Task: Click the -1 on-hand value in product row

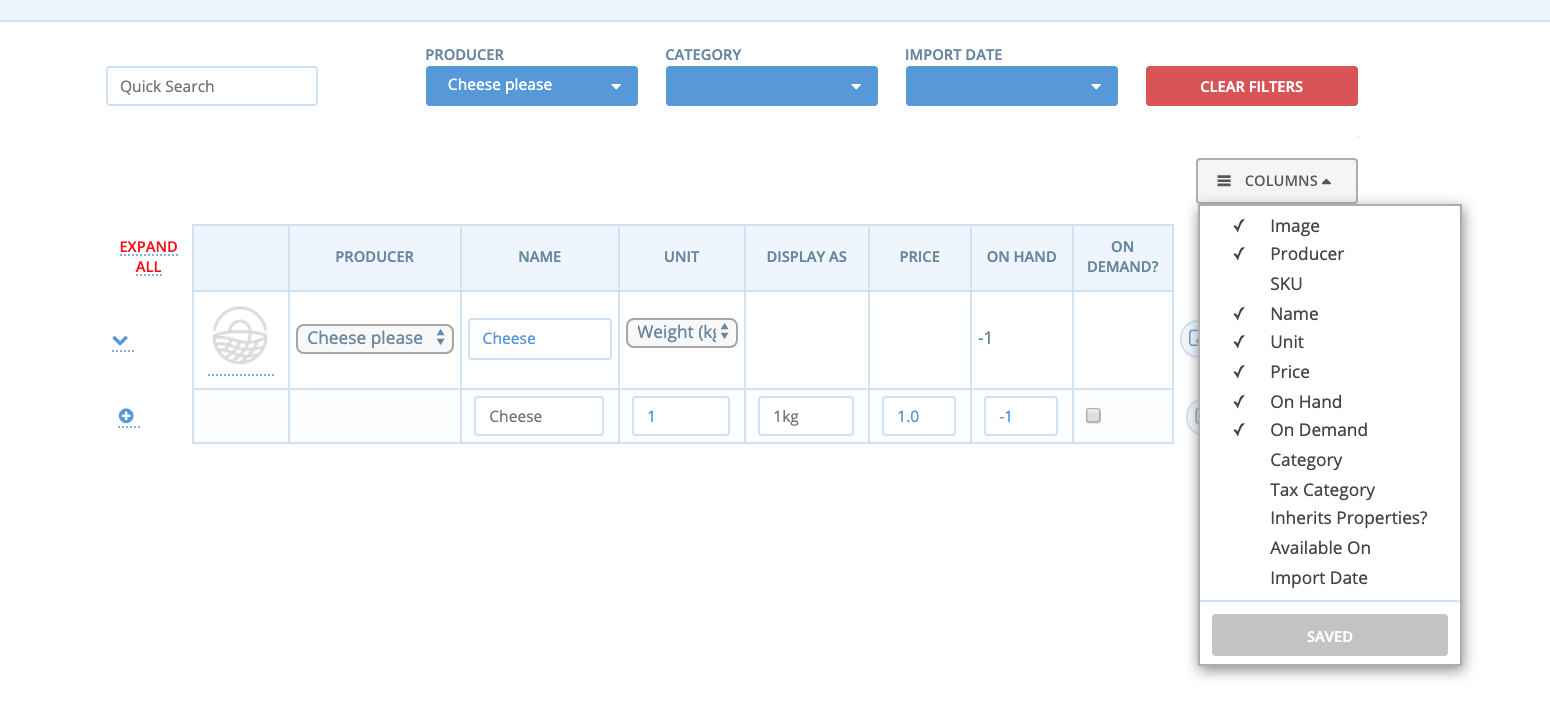Action: [x=985, y=338]
